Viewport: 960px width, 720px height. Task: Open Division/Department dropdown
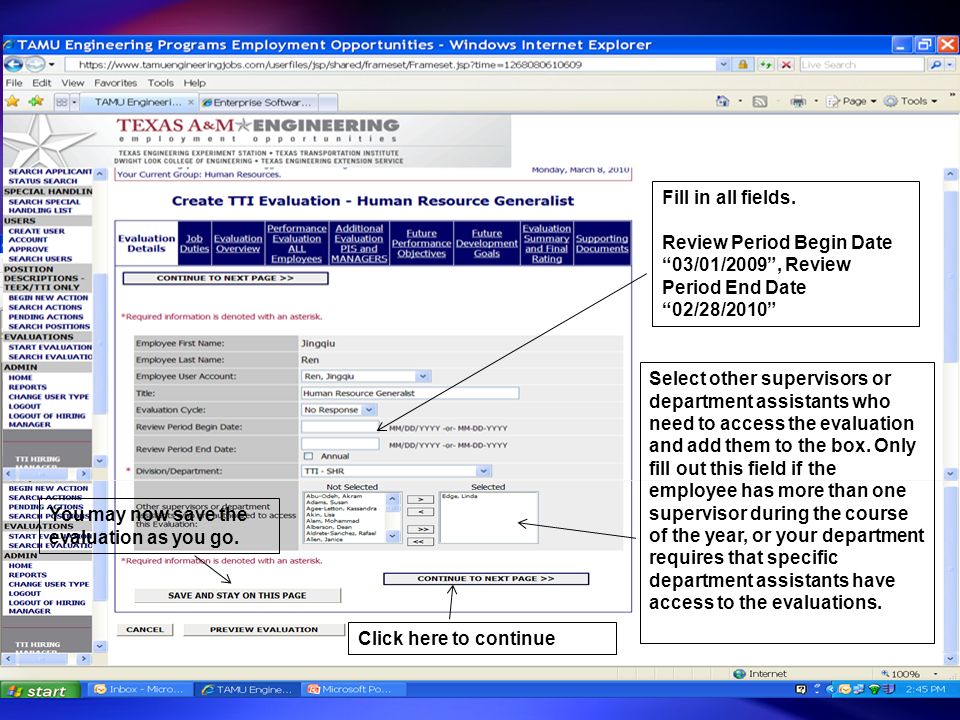point(483,471)
